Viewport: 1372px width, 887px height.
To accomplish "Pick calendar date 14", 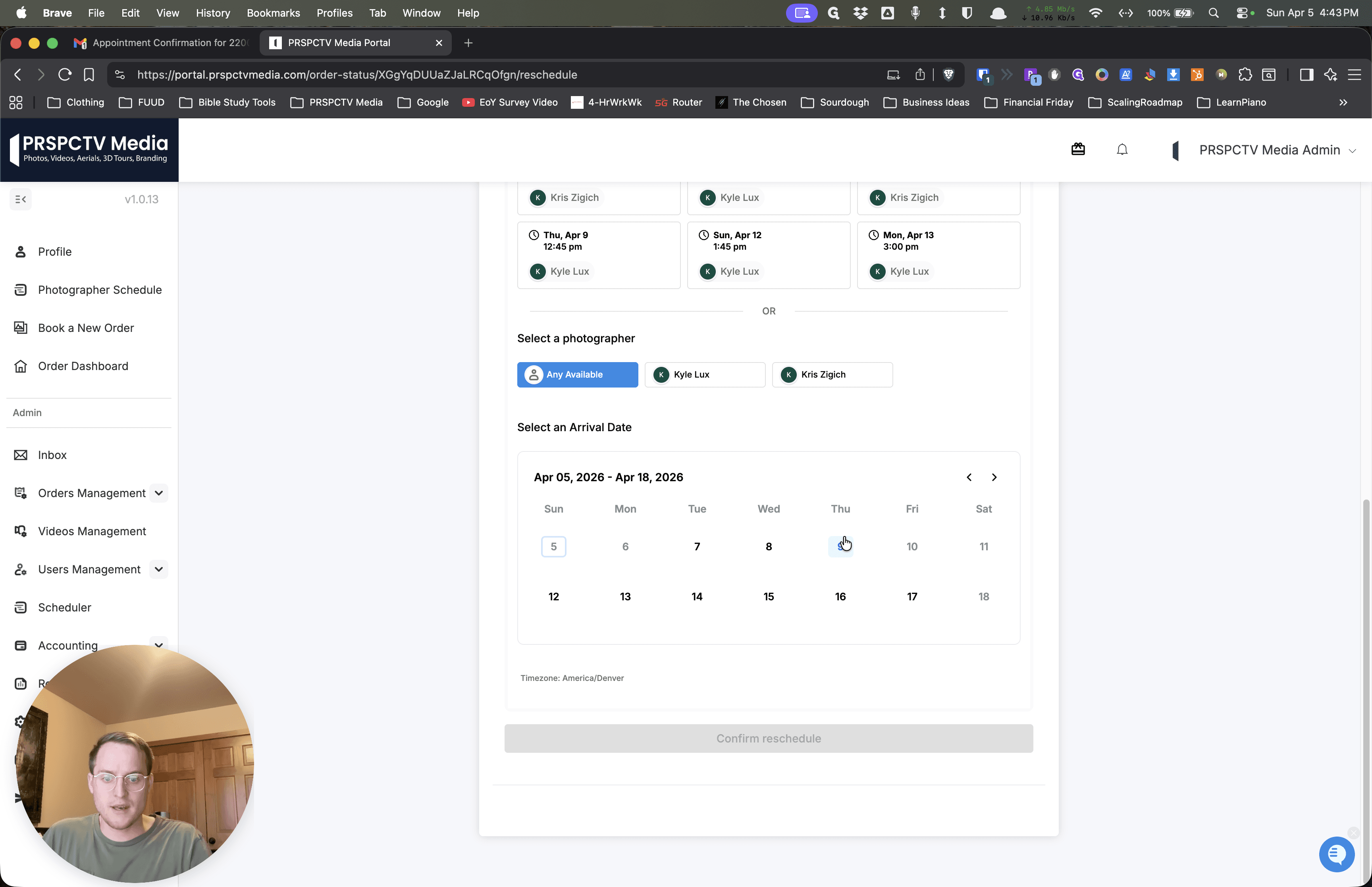I will 697,597.
